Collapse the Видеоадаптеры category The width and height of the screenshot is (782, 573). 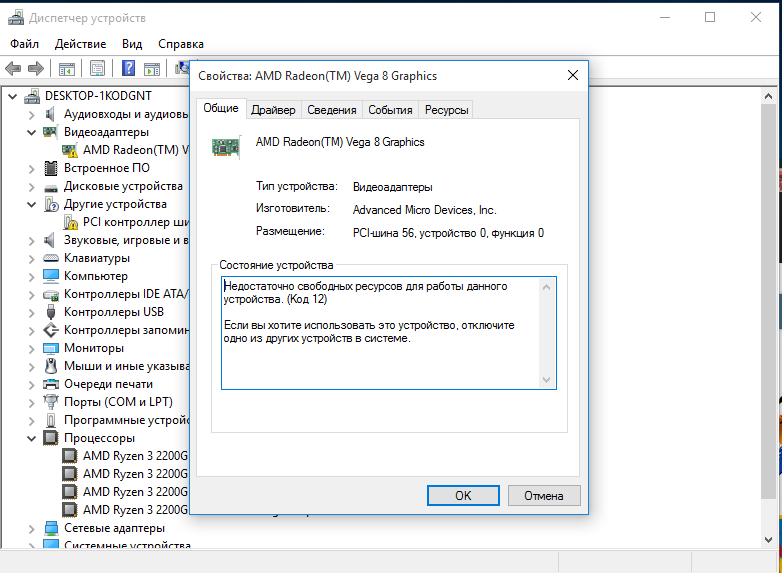click(x=31, y=132)
